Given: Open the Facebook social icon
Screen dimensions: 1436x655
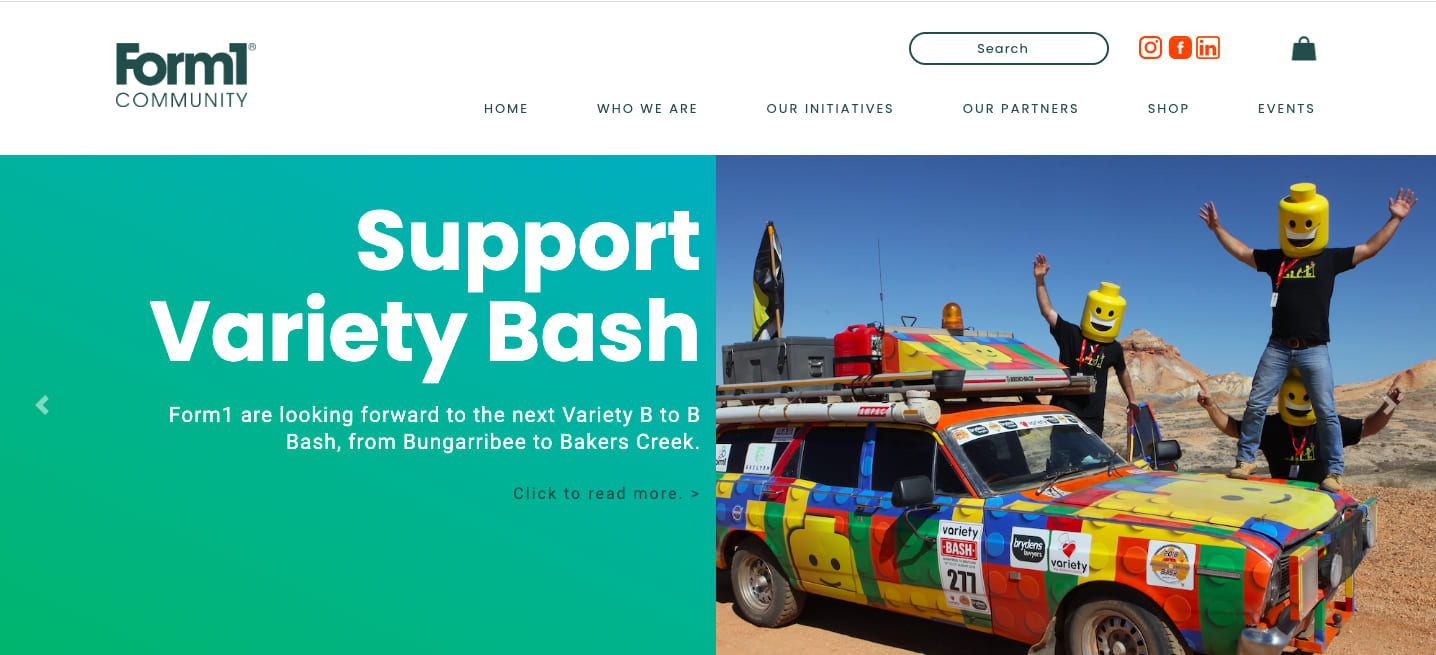Looking at the screenshot, I should 1180,47.
